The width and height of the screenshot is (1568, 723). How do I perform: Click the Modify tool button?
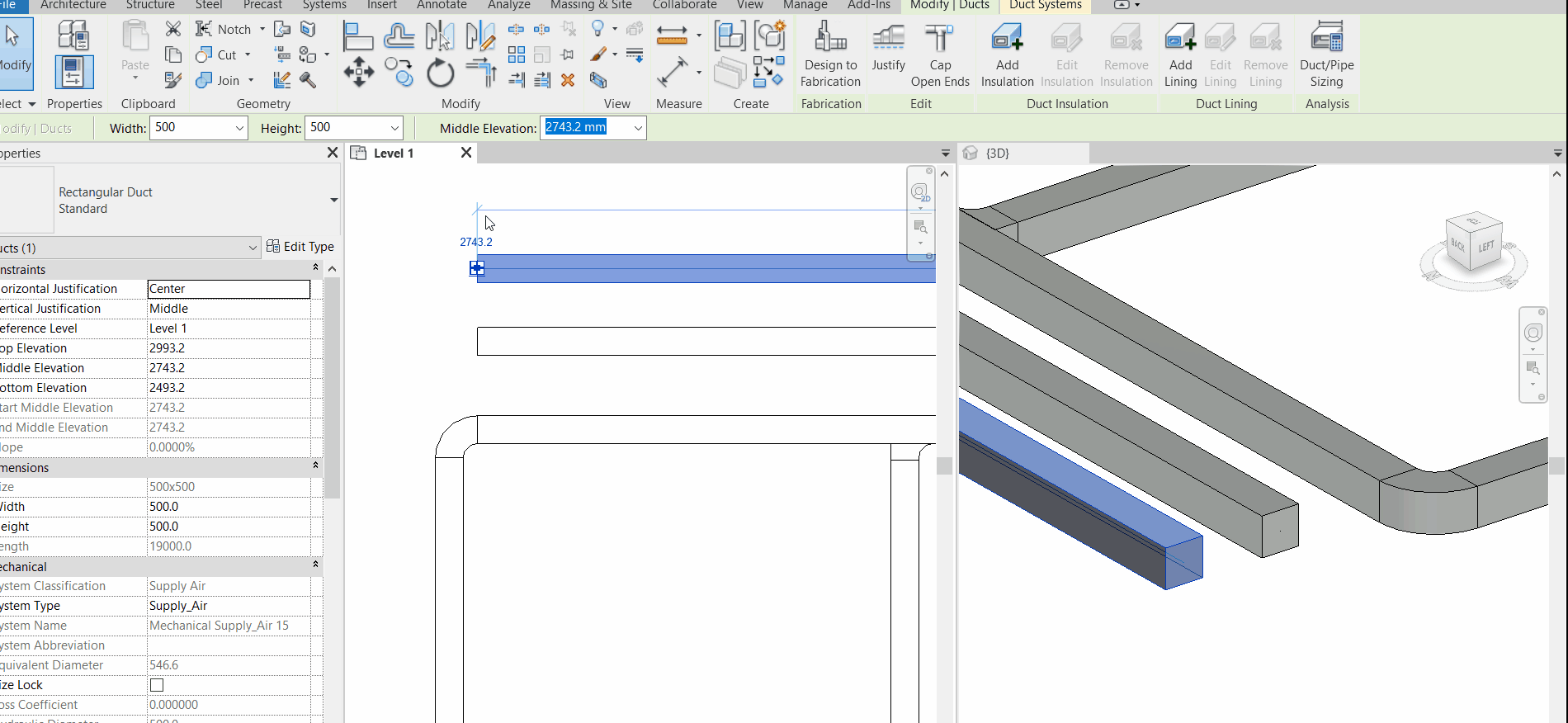(x=15, y=53)
